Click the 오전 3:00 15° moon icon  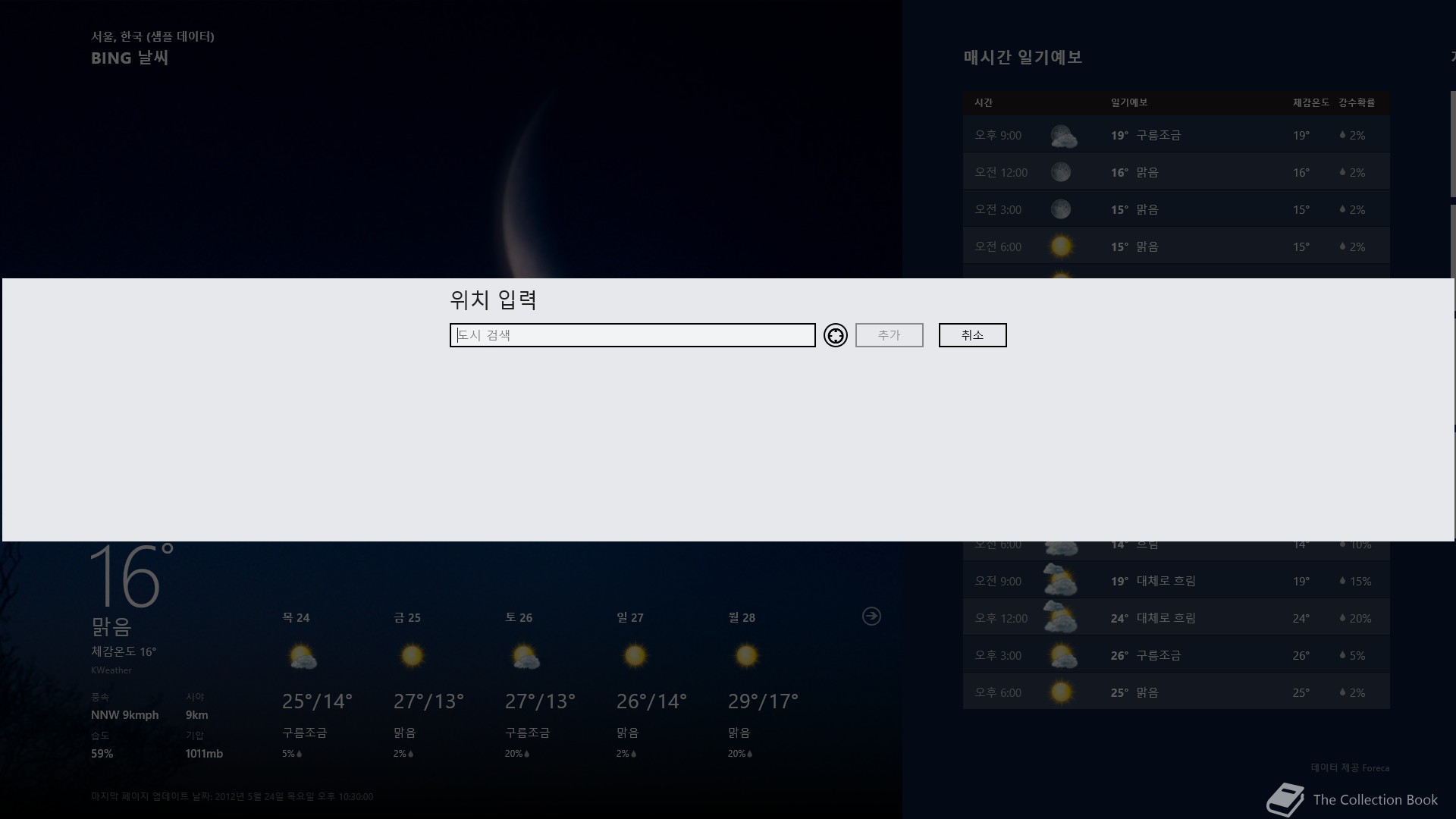click(x=1061, y=209)
